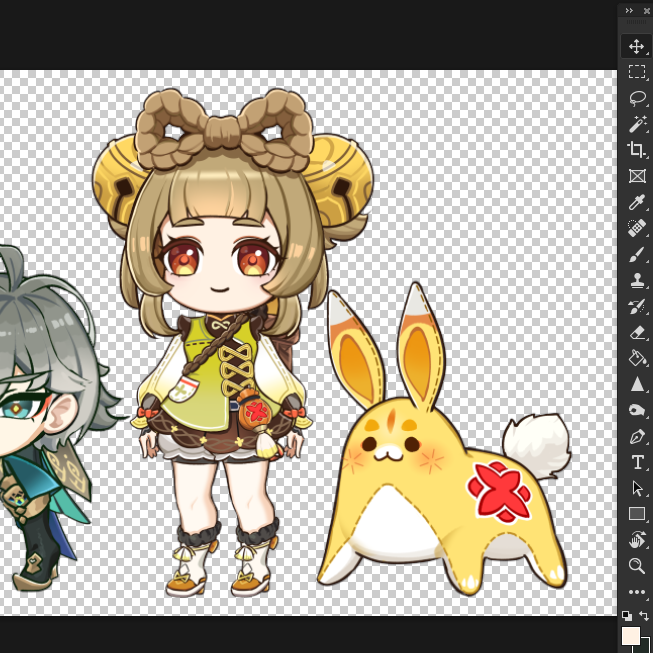Image resolution: width=653 pixels, height=653 pixels.
Task: Select the Clone Stamp tool
Action: [x=636, y=281]
